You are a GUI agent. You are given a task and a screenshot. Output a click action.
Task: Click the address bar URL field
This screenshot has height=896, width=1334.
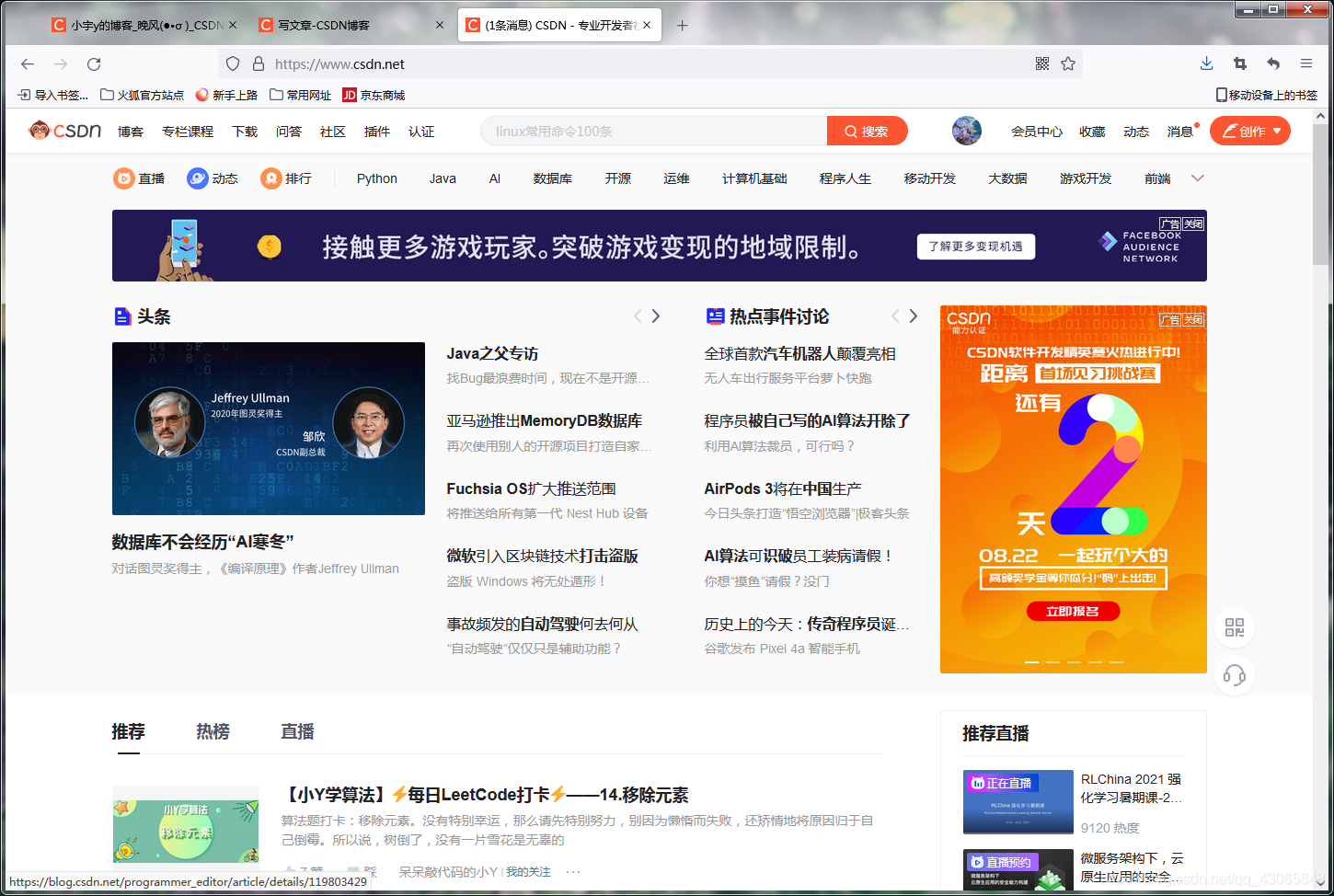[x=649, y=63]
